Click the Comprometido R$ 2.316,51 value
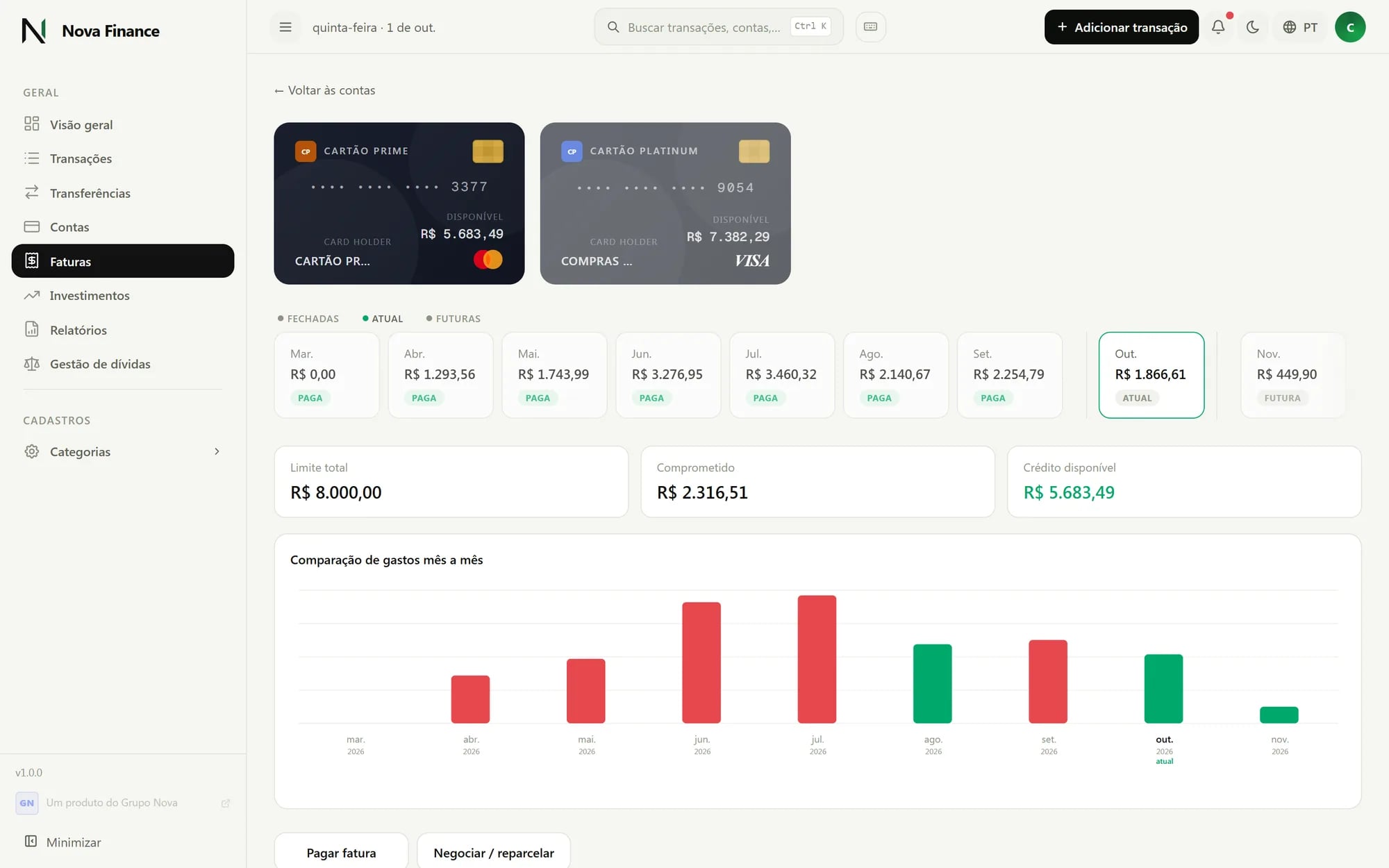Screen dimensions: 1389x868 pyautogui.click(x=702, y=492)
